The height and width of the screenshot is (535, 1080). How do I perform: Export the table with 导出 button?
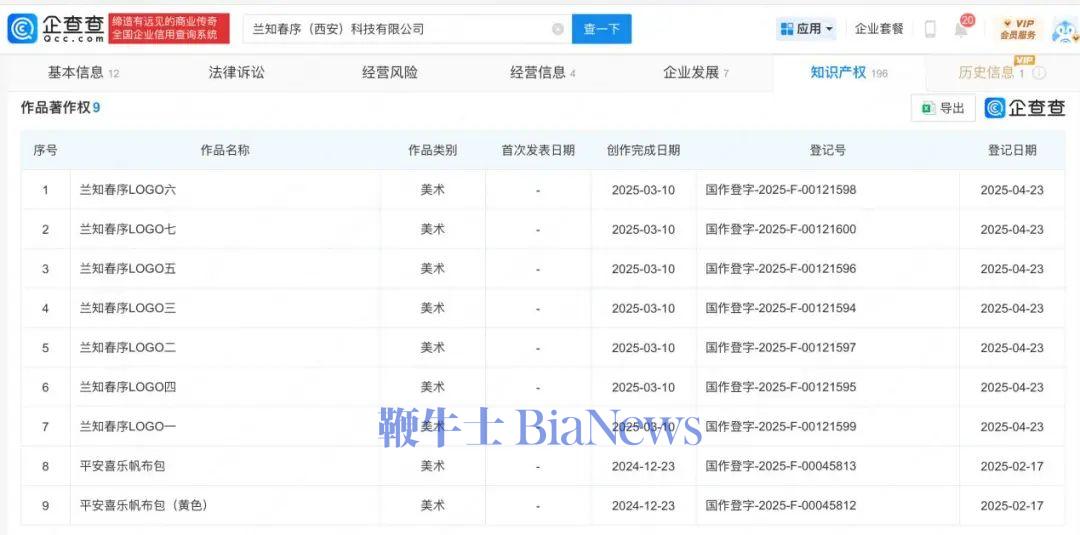(x=943, y=108)
